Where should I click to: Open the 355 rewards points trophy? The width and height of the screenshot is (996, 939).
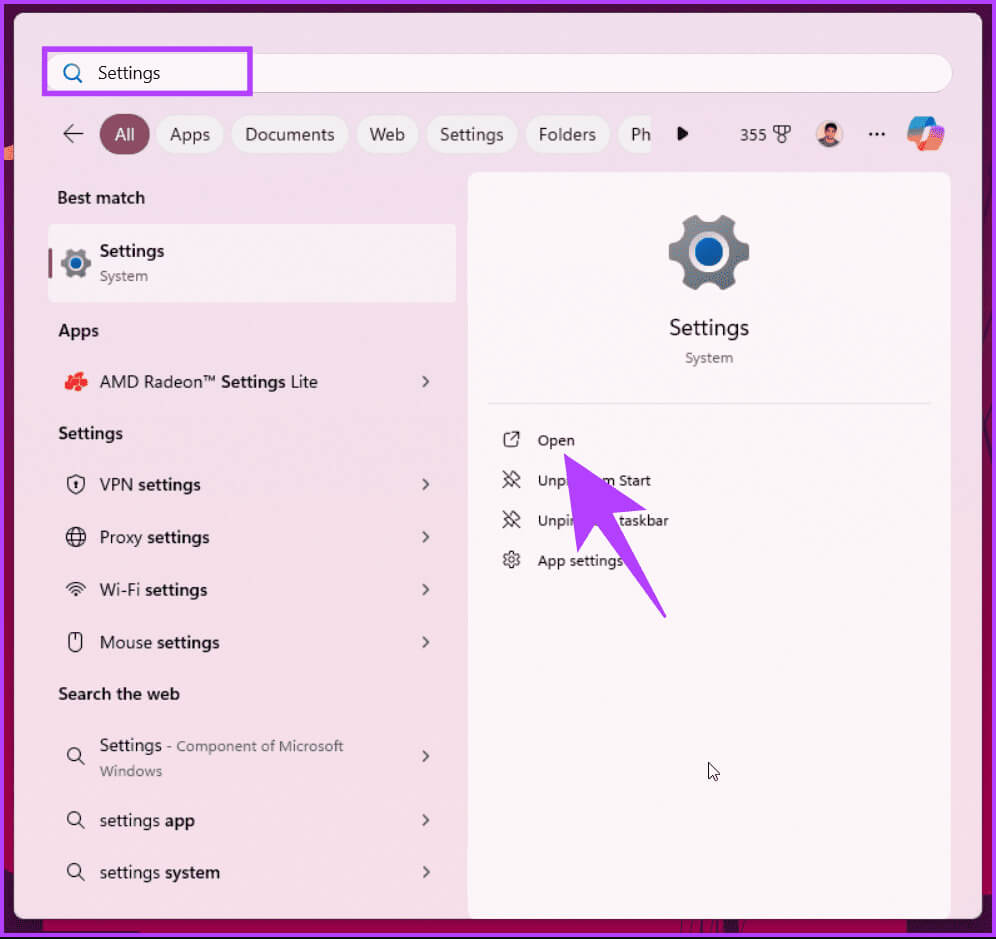pos(765,134)
